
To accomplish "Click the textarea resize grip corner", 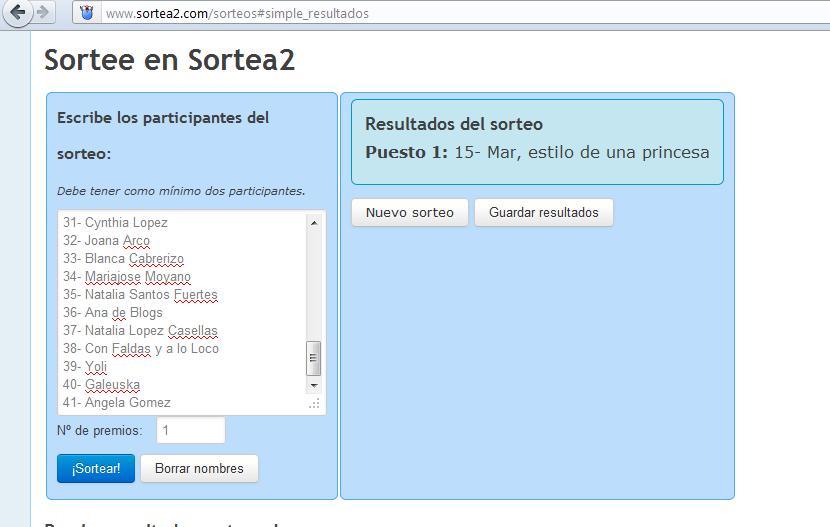I will point(314,404).
